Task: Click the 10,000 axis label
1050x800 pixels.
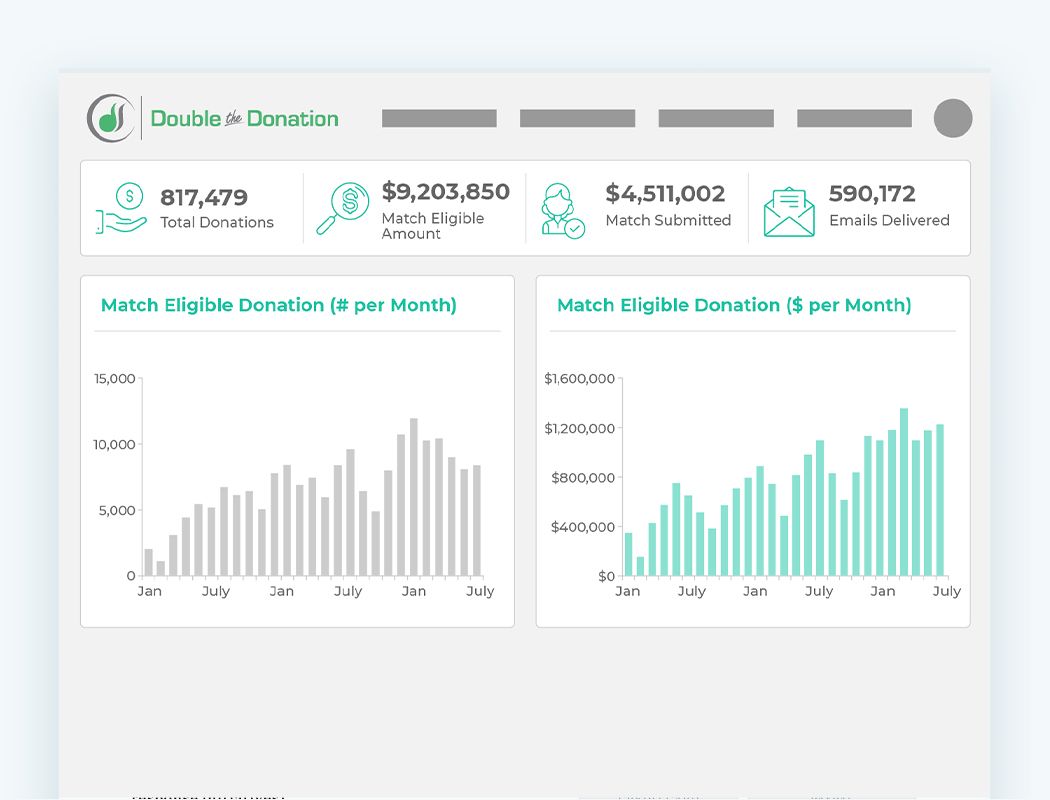Action: 115,445
